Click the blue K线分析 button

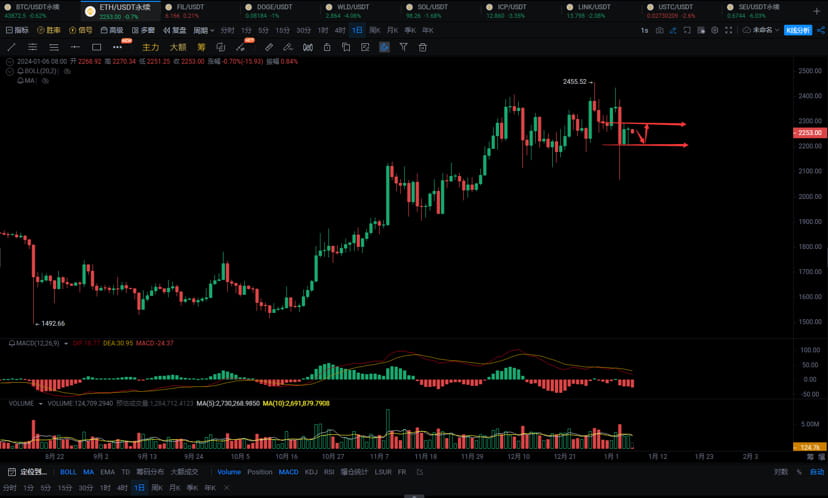pyautogui.click(x=798, y=31)
